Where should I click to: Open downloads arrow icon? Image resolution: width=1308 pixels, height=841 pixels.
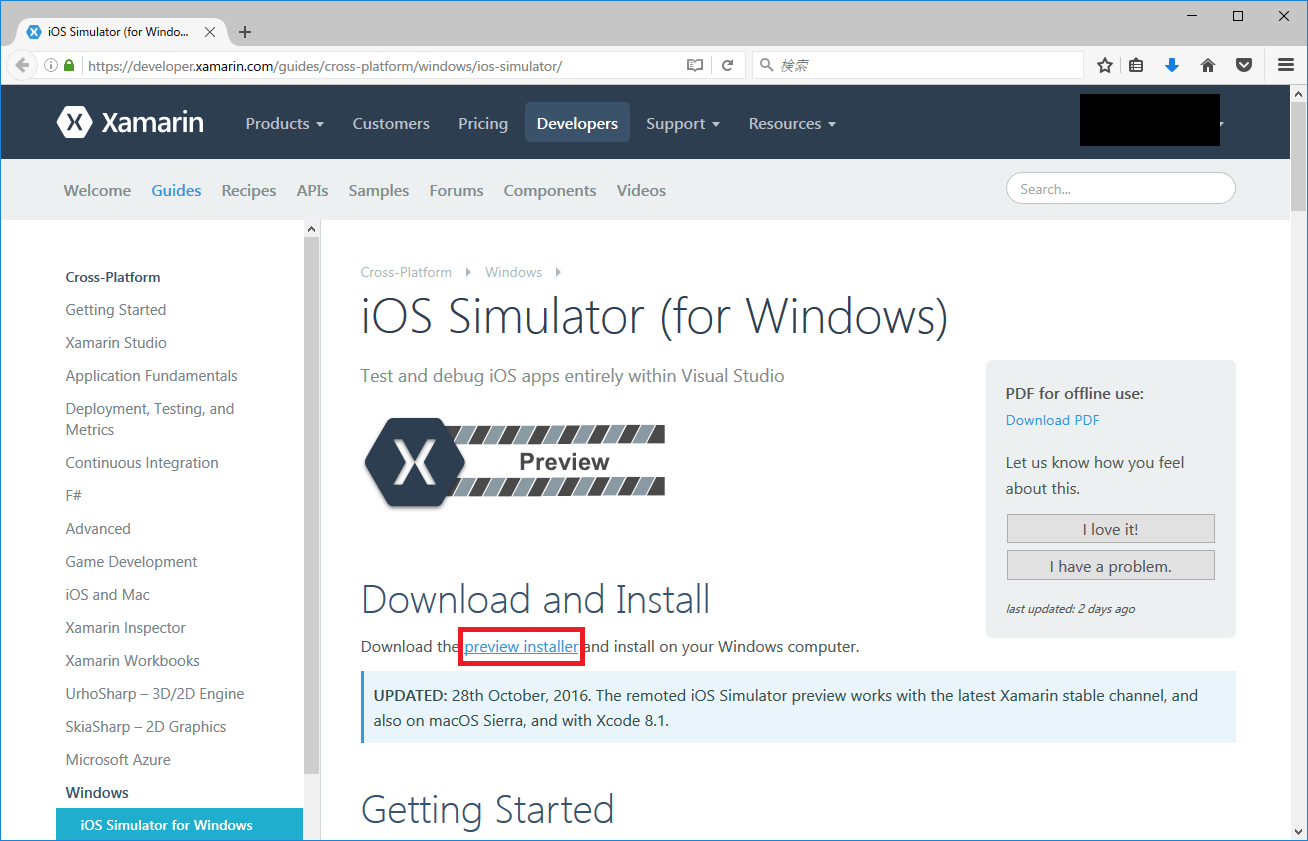point(1172,65)
